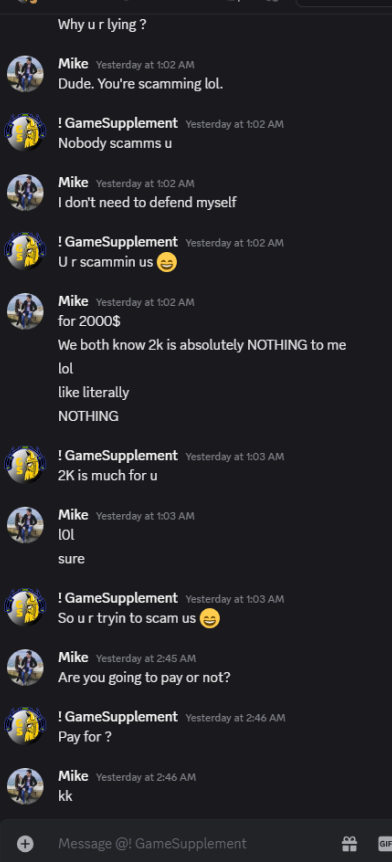Viewport: 392px width, 862px height.
Task: Open GameSupplement's avatar beside "Pay for ?"
Action: tap(25, 727)
